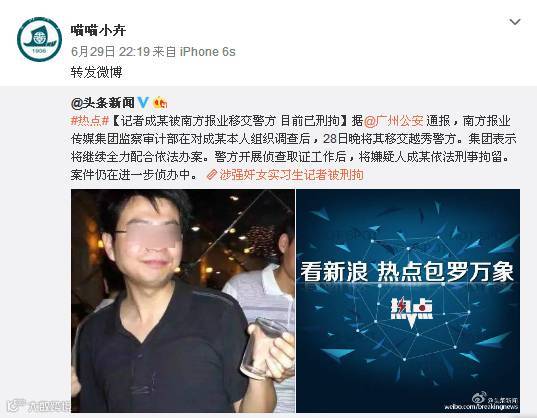This screenshot has height=418, width=537.
Task: Open 喵喵小卉 profile avatar
Action: 39,40
